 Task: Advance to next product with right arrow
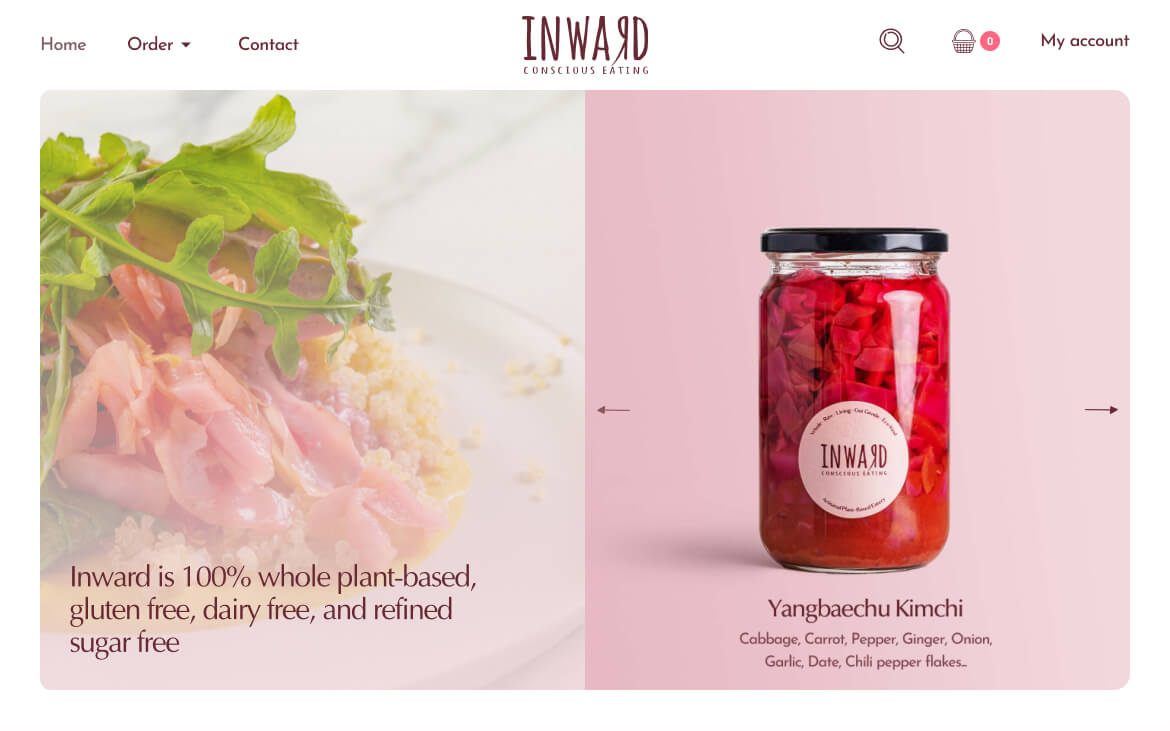(x=1101, y=410)
